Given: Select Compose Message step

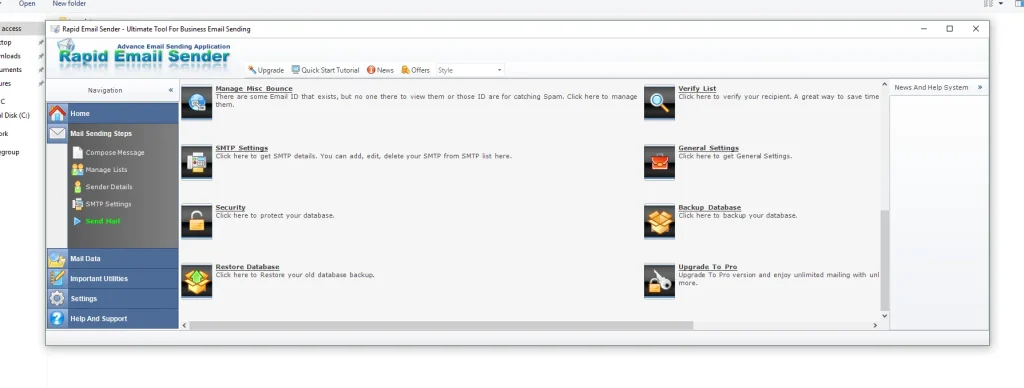Looking at the screenshot, I should point(115,152).
